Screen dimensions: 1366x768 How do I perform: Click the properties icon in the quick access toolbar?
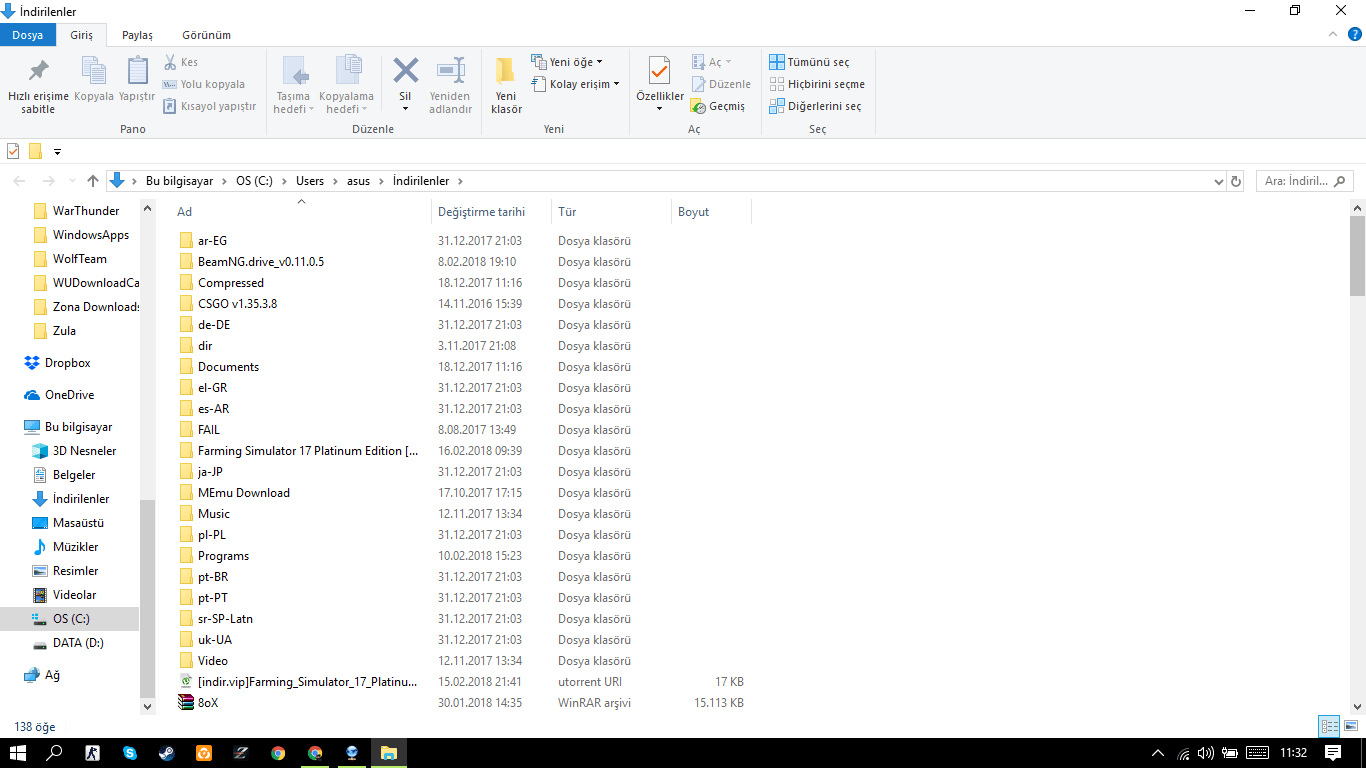[x=13, y=151]
